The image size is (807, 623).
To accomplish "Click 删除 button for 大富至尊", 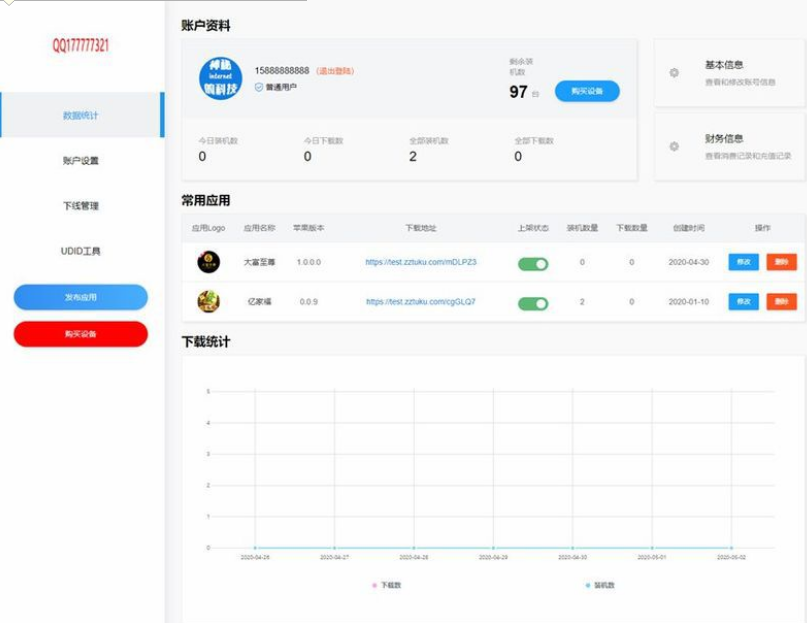I will [x=782, y=262].
